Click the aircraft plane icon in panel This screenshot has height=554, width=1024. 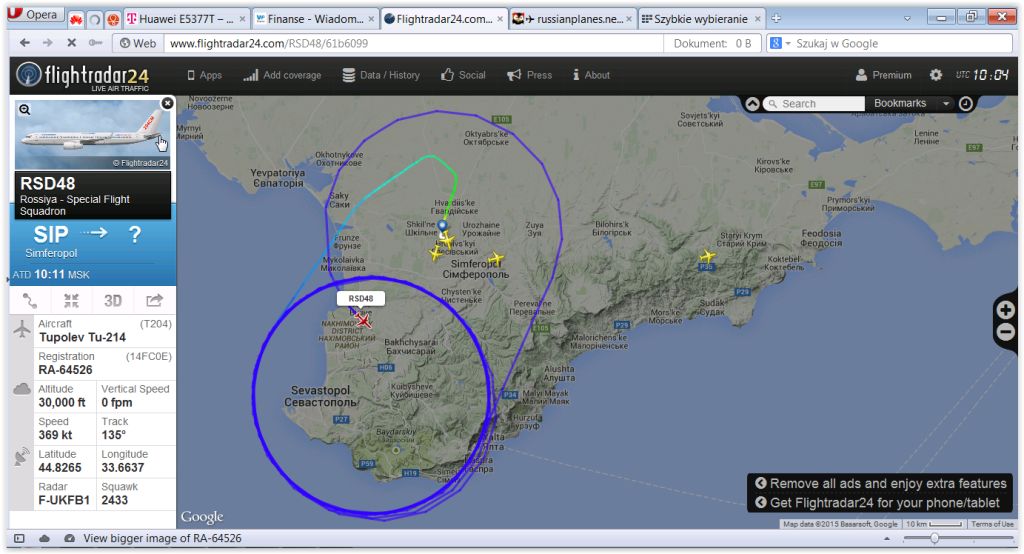point(22,329)
